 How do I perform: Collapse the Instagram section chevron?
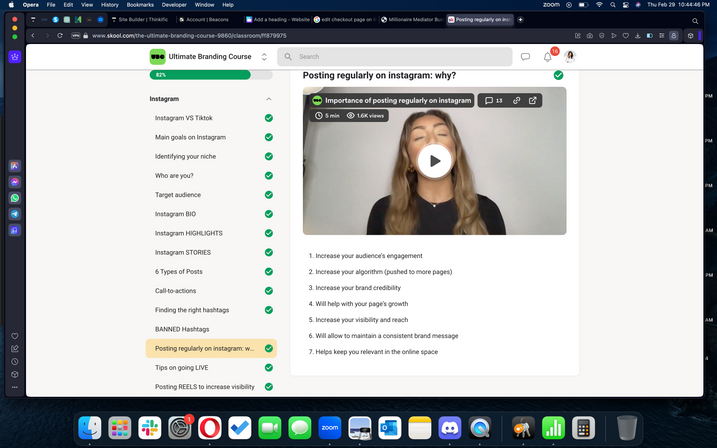(x=269, y=99)
